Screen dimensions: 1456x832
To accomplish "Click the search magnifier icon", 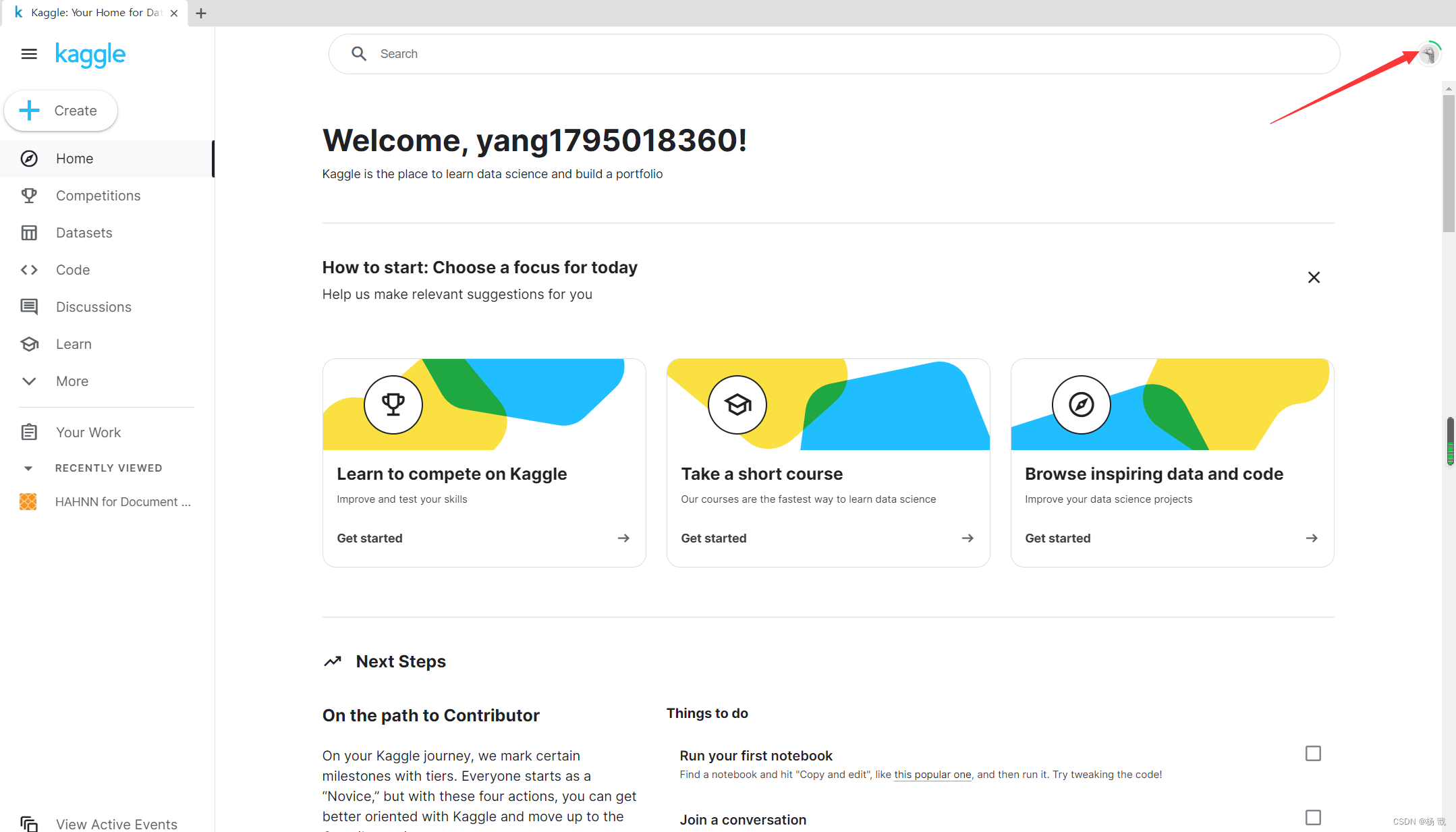I will [359, 53].
